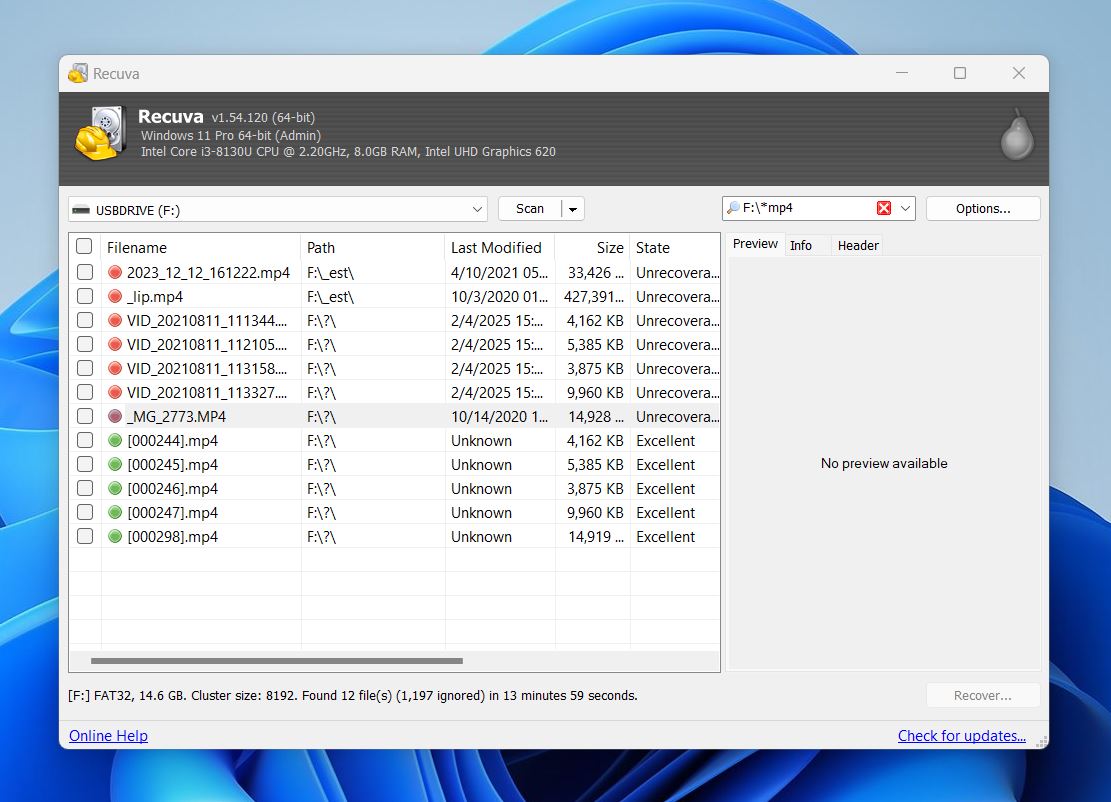This screenshot has height=802, width=1111.
Task: Sort by the Path column header
Action: coord(373,248)
